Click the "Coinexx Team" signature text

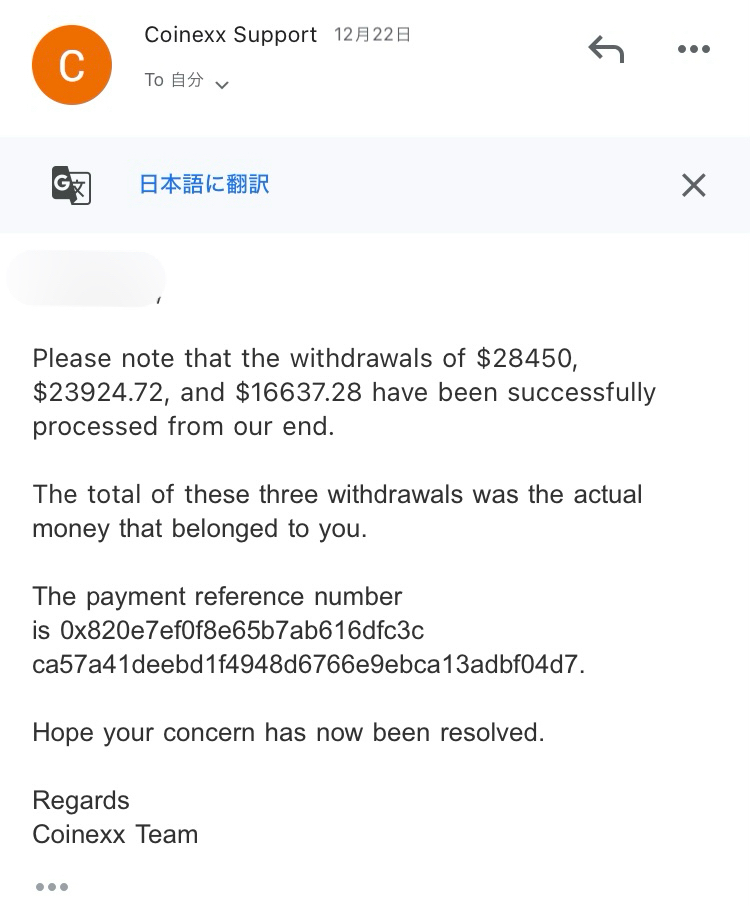coord(115,834)
